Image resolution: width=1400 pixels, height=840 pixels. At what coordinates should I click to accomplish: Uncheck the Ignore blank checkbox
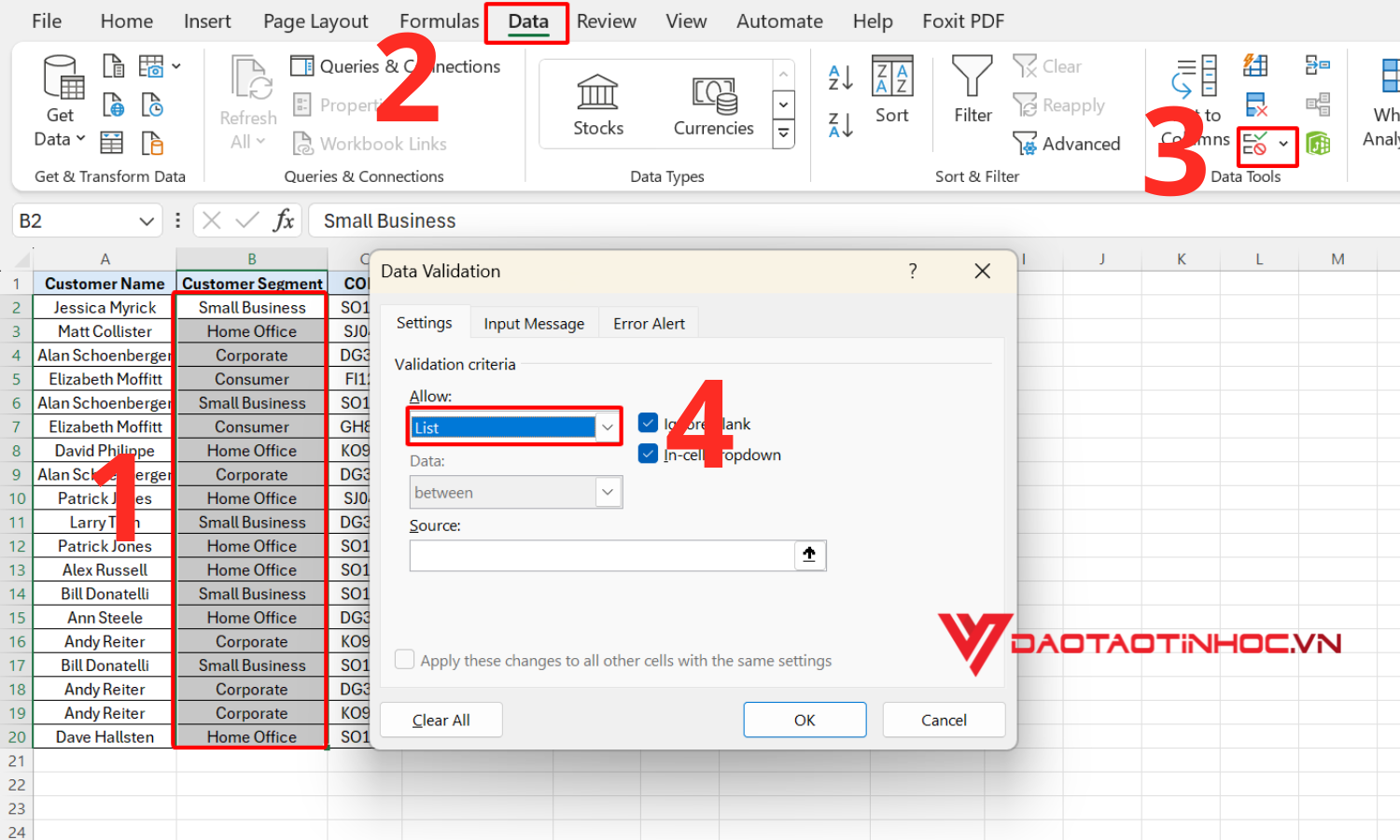[x=649, y=423]
